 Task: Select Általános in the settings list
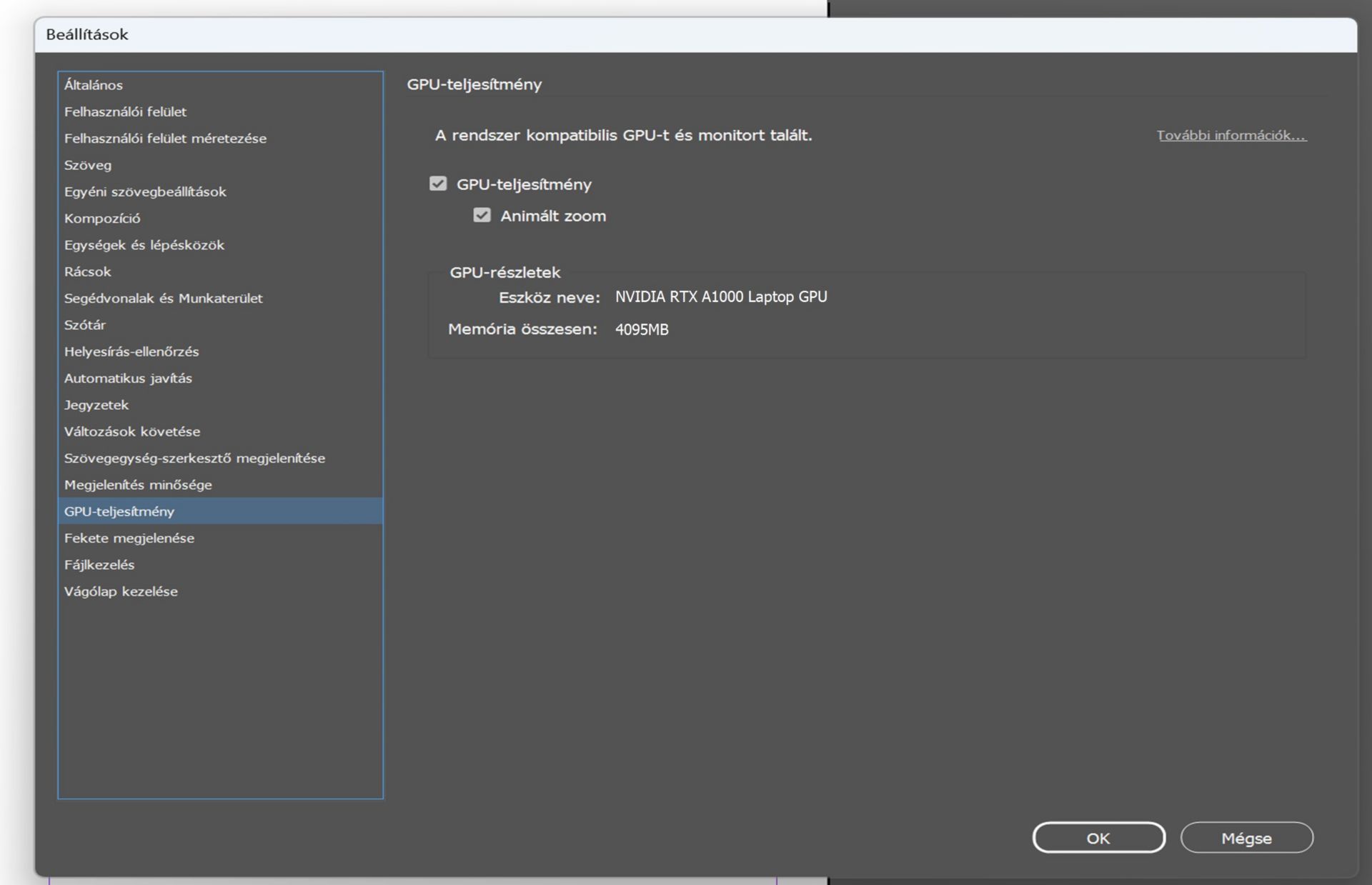click(x=94, y=85)
